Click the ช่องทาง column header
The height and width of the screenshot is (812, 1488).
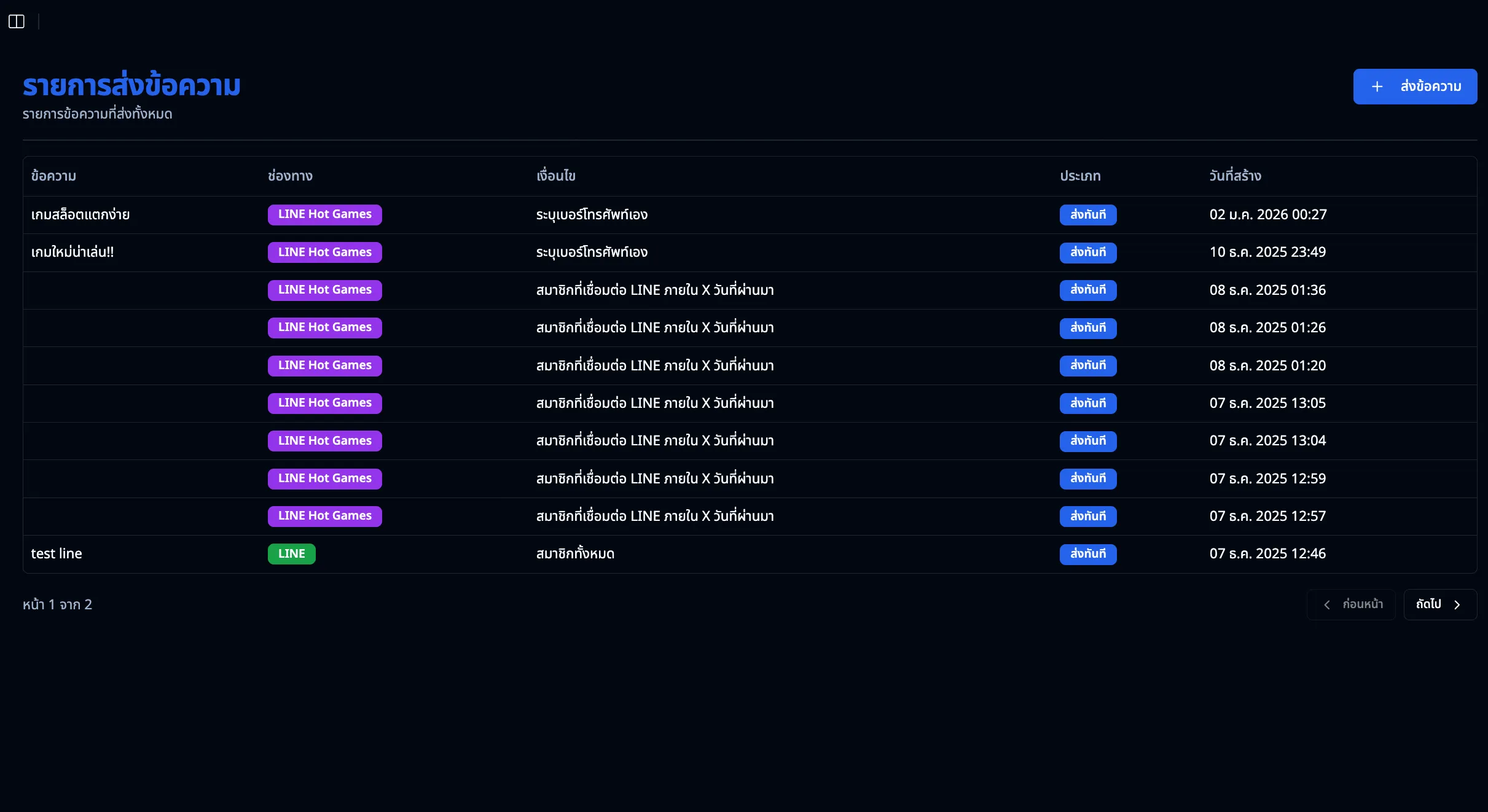(290, 176)
